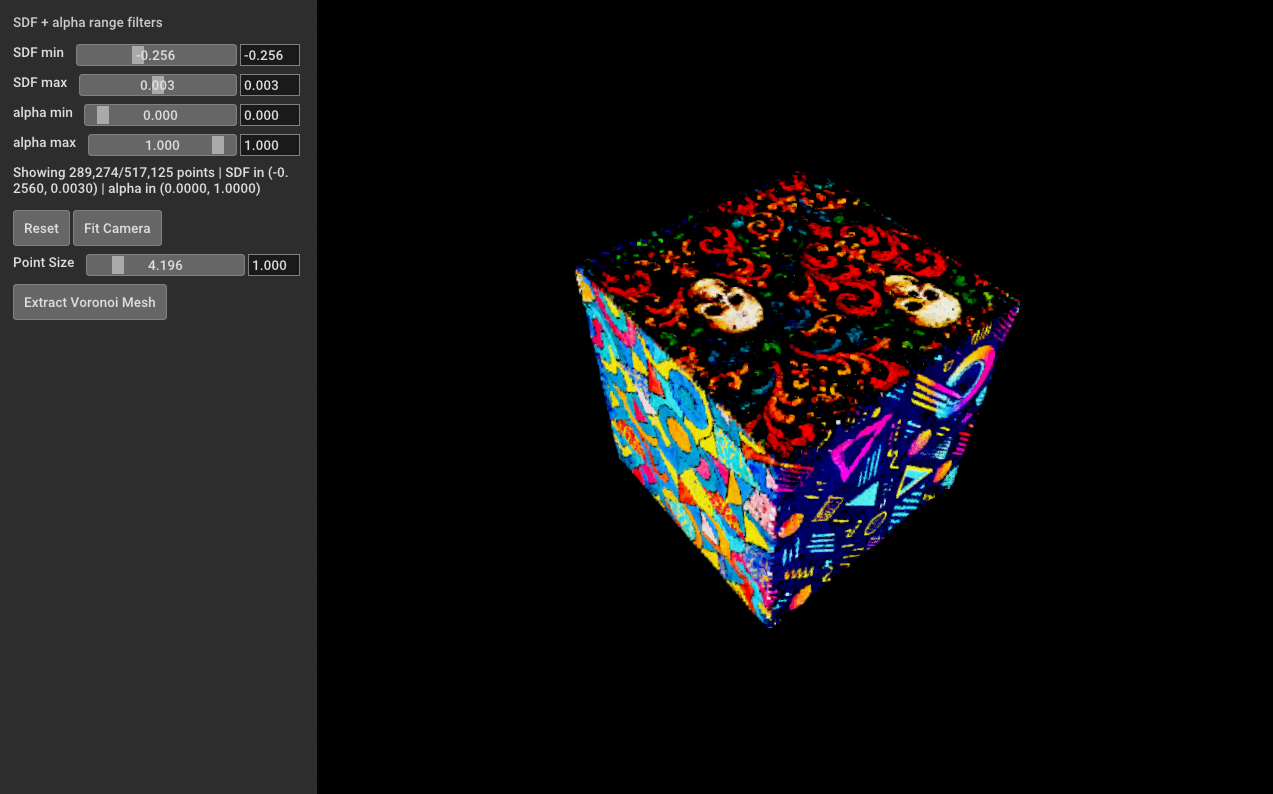1273x794 pixels.
Task: Click the alpha max field showing 1.000
Action: 269,144
